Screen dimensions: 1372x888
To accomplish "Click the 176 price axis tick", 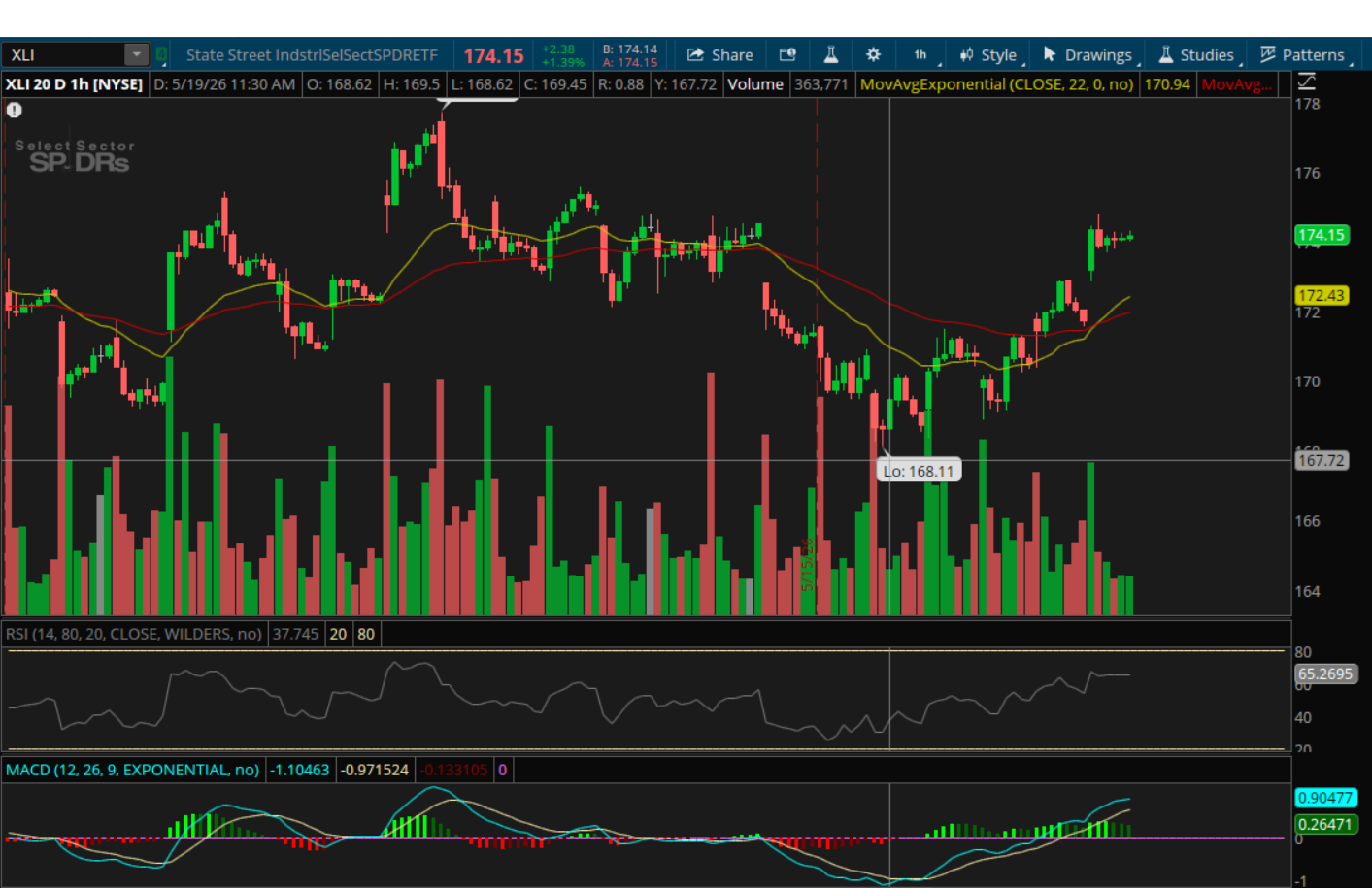I will pyautogui.click(x=1307, y=173).
